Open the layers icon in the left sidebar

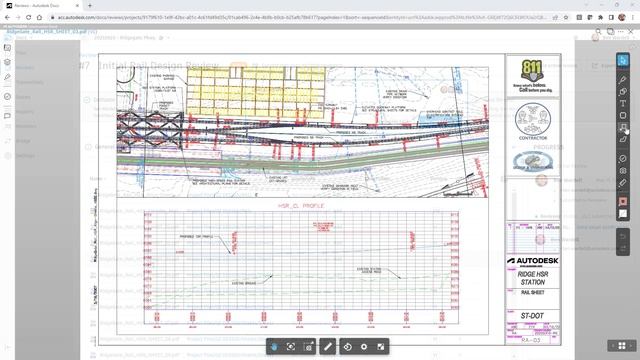(7, 62)
